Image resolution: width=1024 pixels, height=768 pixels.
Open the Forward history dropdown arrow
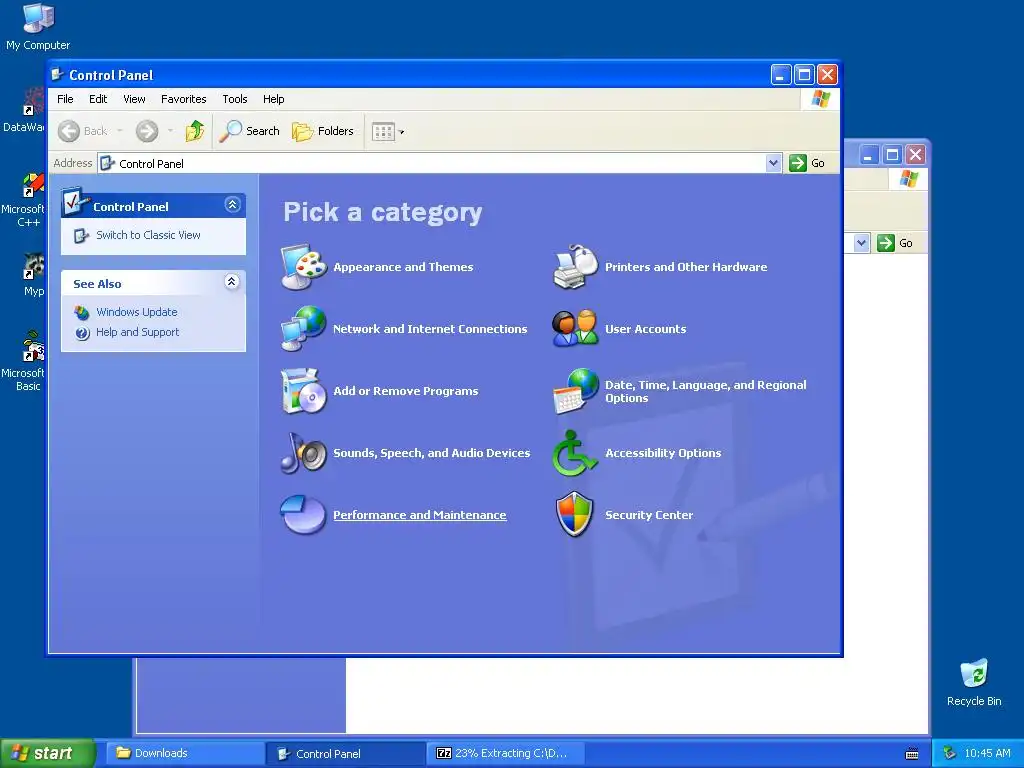170,131
